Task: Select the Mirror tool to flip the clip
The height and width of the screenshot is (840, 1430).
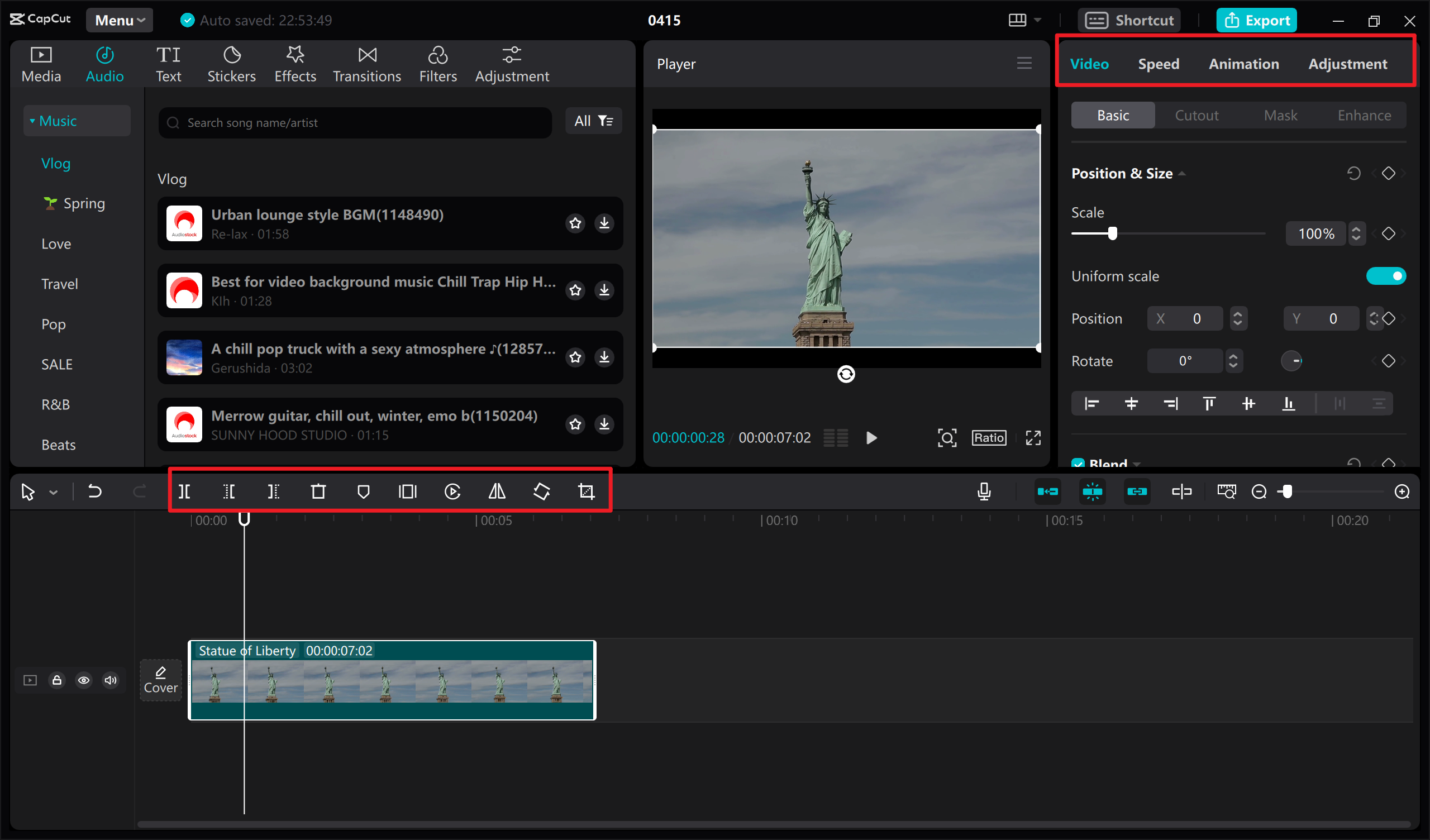Action: (496, 491)
